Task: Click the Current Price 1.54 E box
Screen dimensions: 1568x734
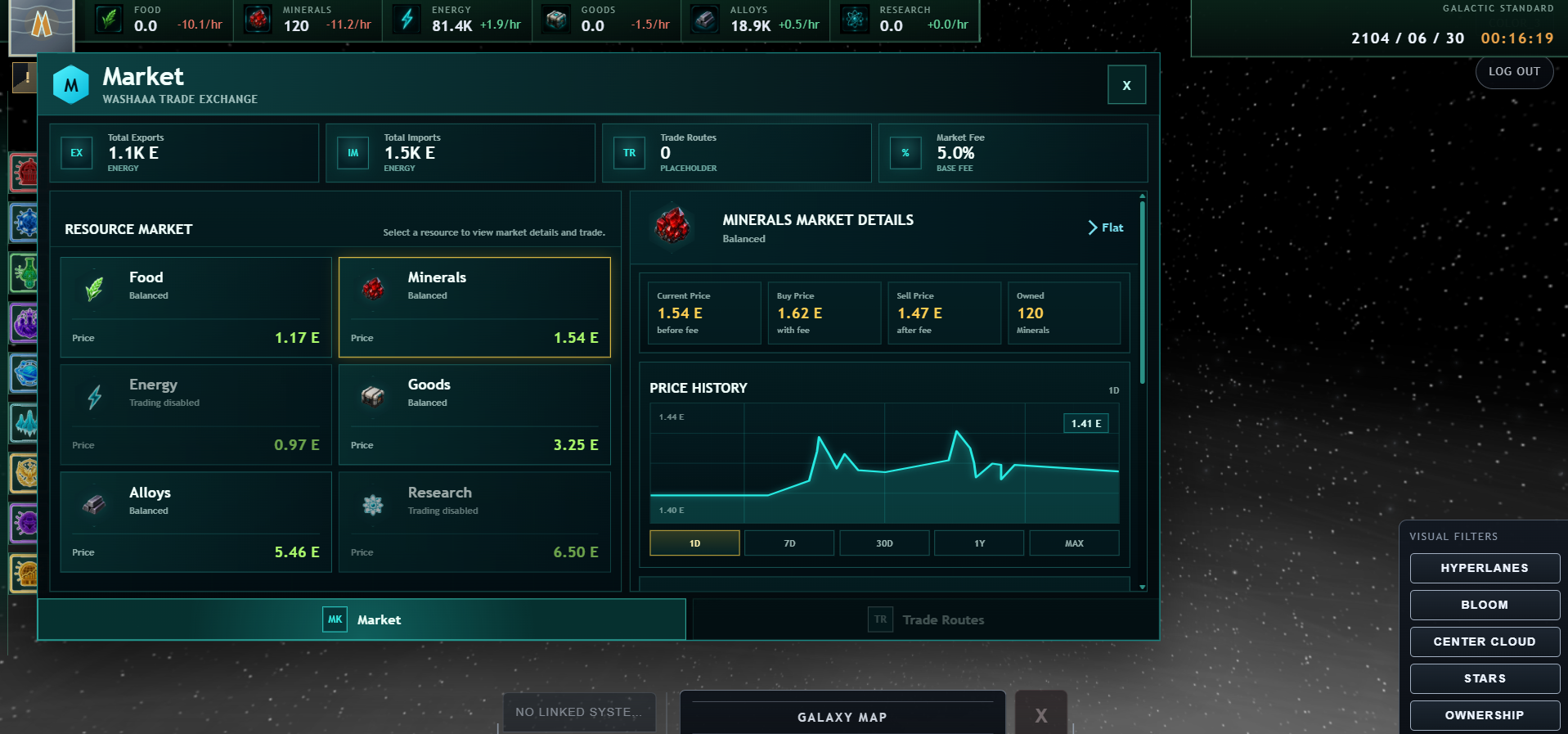Action: [704, 313]
